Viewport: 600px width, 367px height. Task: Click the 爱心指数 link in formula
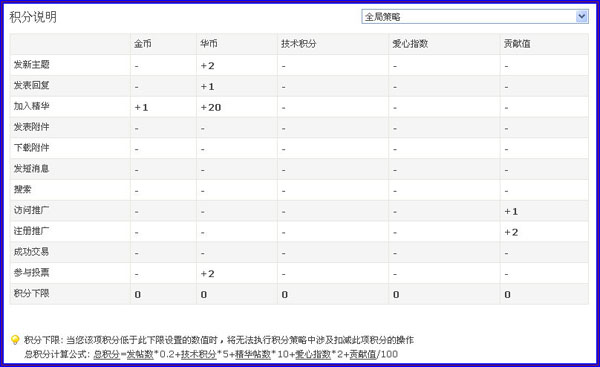click(x=313, y=354)
